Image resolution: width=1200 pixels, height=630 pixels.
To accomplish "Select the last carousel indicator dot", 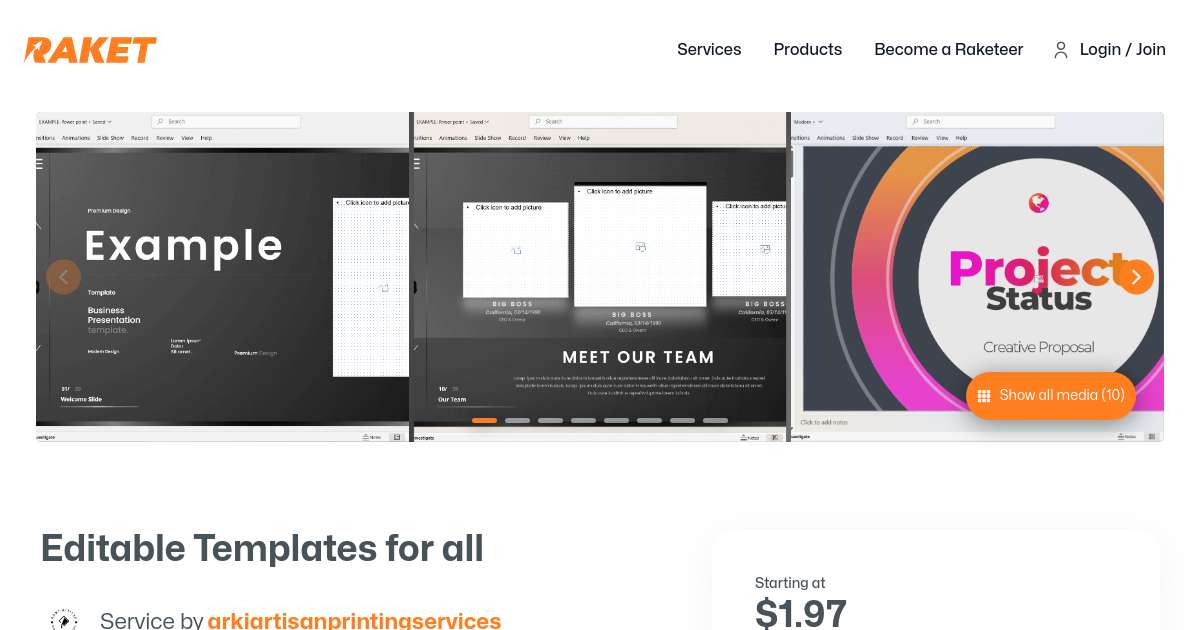I will pos(715,421).
